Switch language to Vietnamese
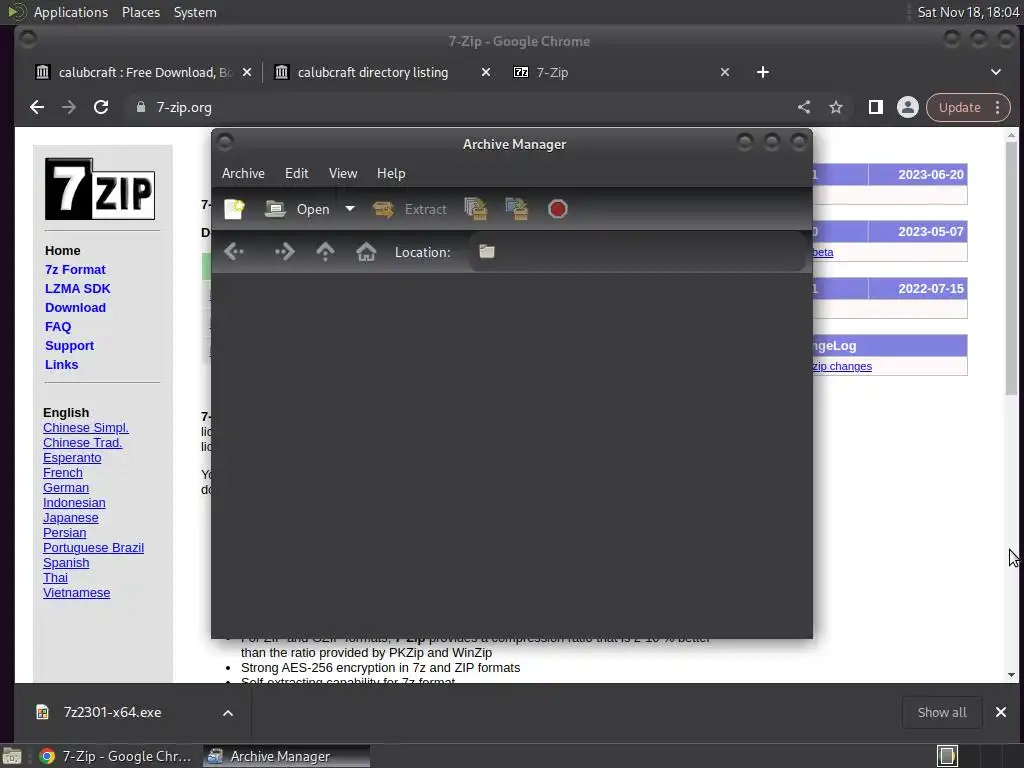Screen dimensions: 1024x768 (x=76, y=592)
